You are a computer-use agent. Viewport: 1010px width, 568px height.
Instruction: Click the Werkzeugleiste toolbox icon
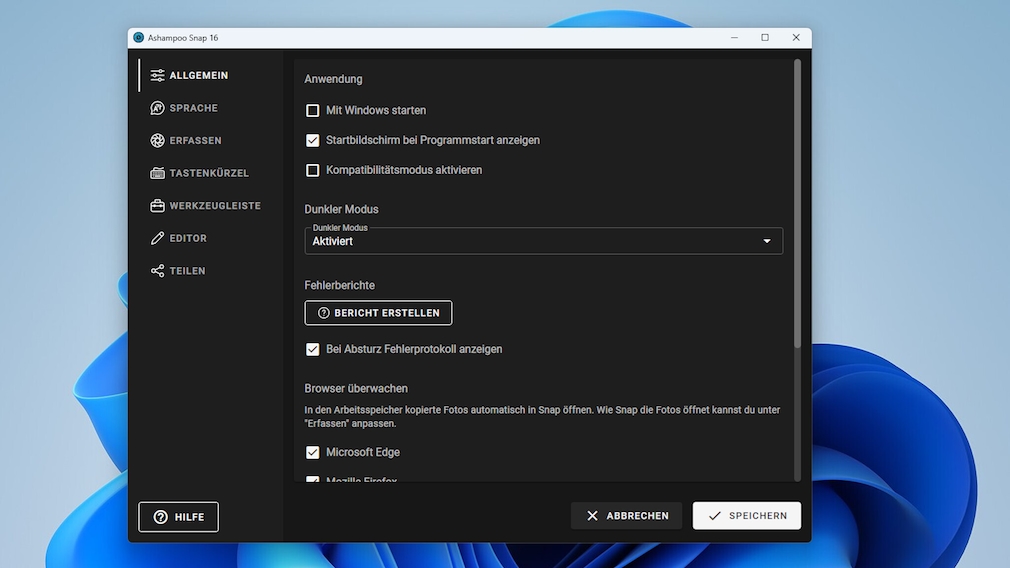157,206
